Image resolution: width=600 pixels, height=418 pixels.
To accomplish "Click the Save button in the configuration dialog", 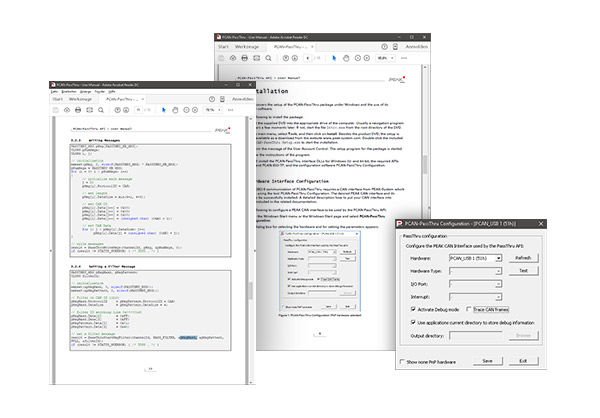I will tap(487, 361).
